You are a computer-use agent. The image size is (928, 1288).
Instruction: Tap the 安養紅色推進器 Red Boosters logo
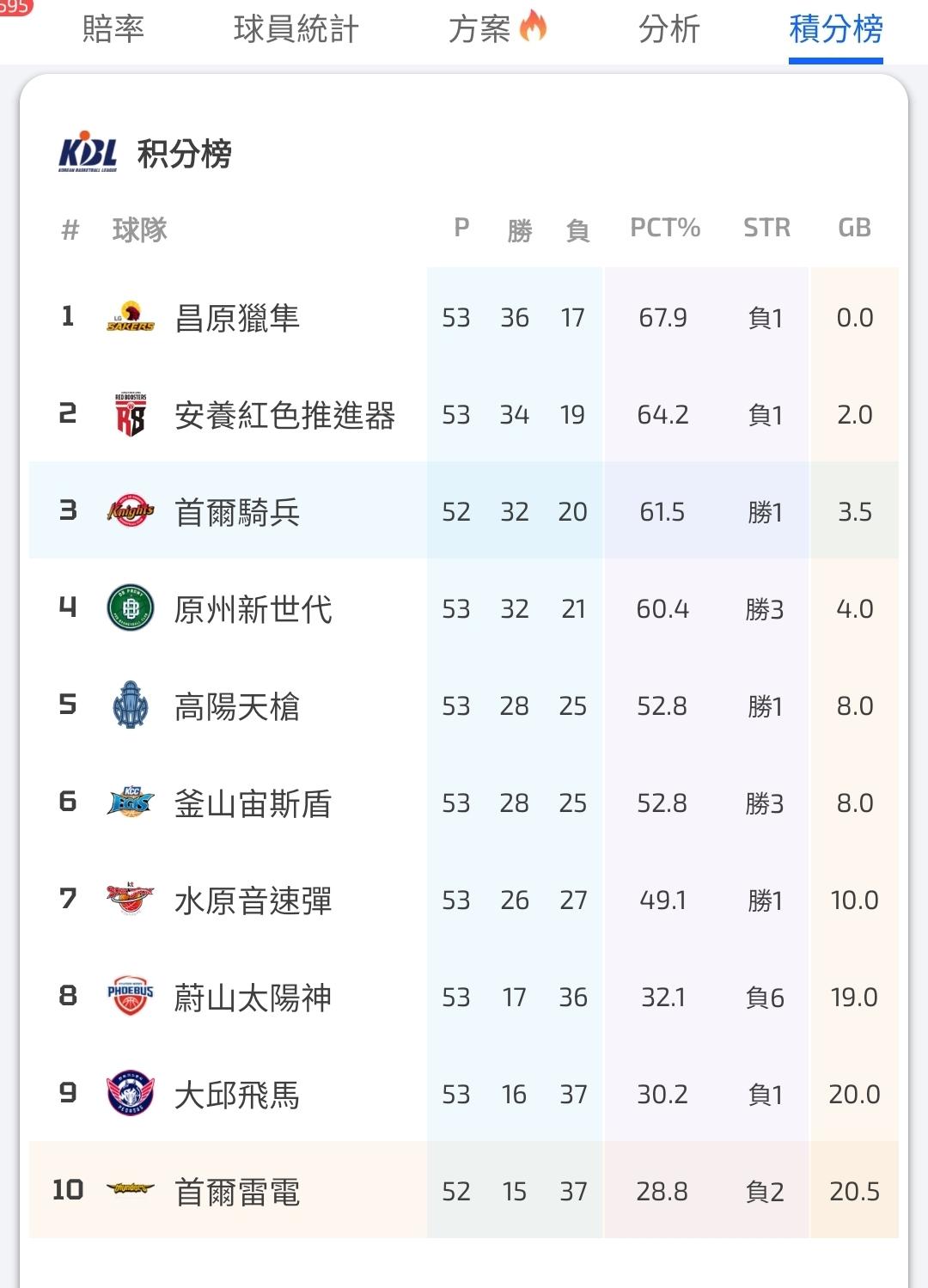pyautogui.click(x=131, y=415)
